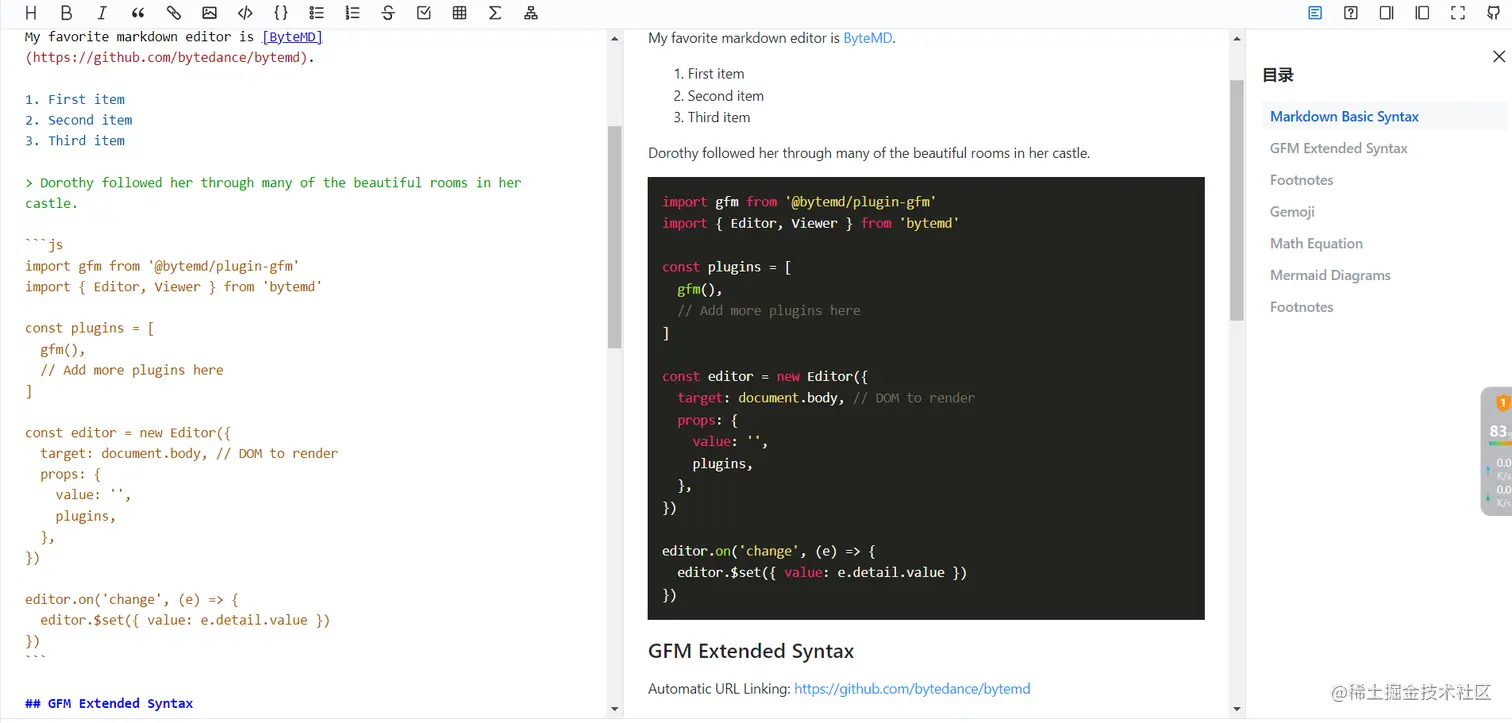The height and width of the screenshot is (723, 1512).
Task: Apply strikethrough formatting
Action: pos(388,13)
